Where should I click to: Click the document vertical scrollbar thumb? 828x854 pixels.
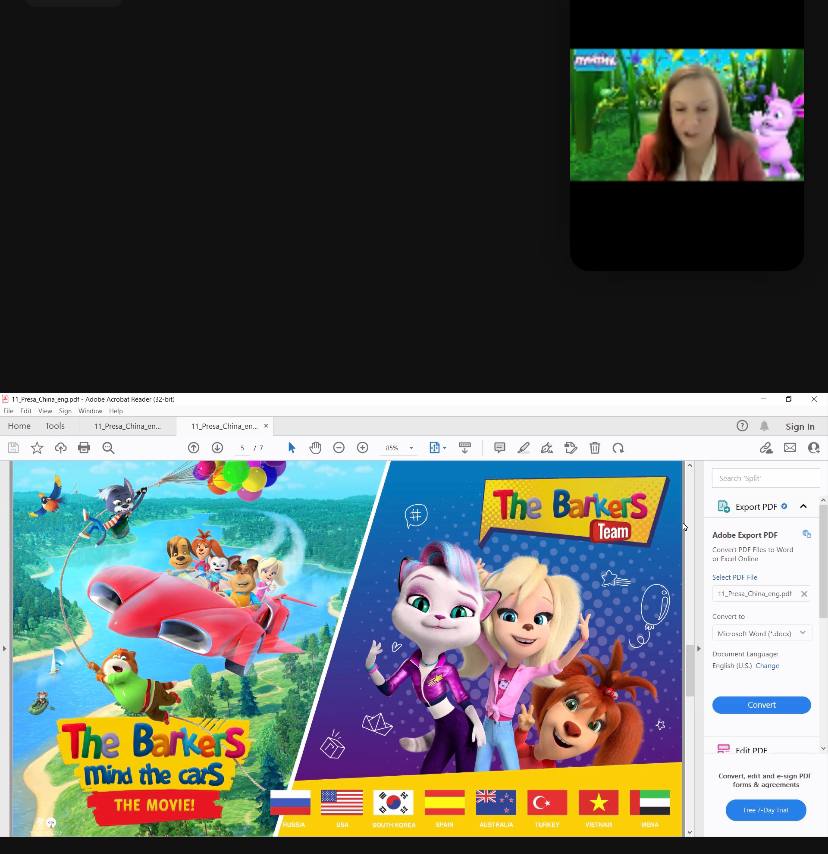[x=690, y=669]
